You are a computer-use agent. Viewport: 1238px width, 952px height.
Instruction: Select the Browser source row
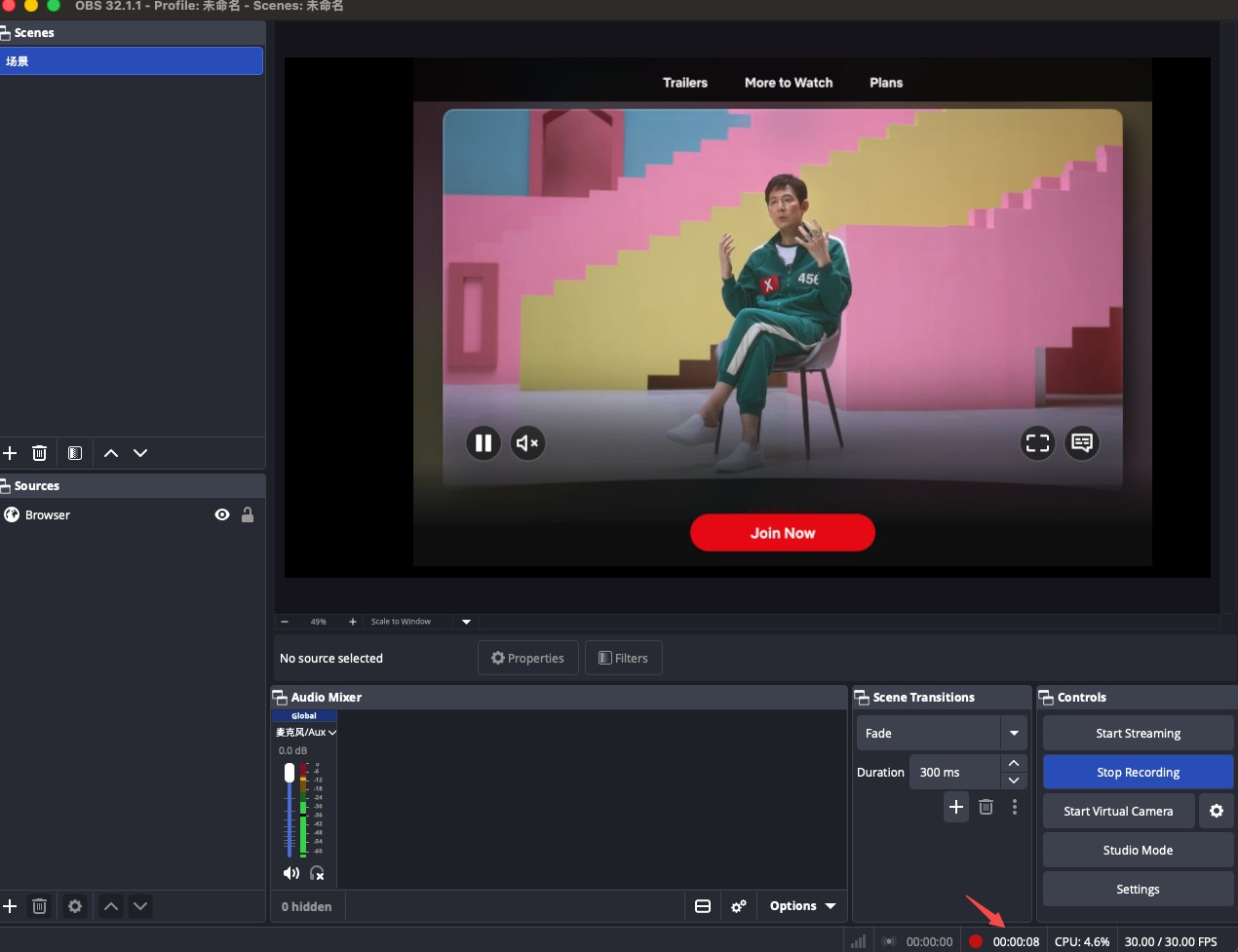tap(132, 514)
